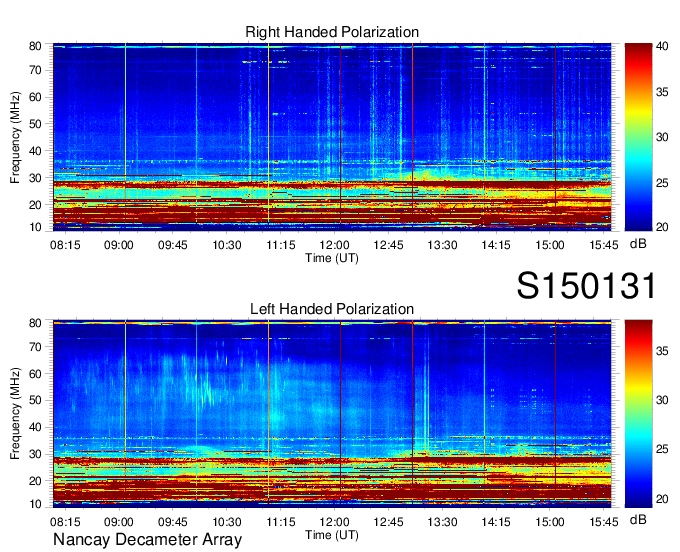Screen dimensions: 680x552
Task: Click the left-handed panel's color scale bar
Action: click(x=638, y=414)
